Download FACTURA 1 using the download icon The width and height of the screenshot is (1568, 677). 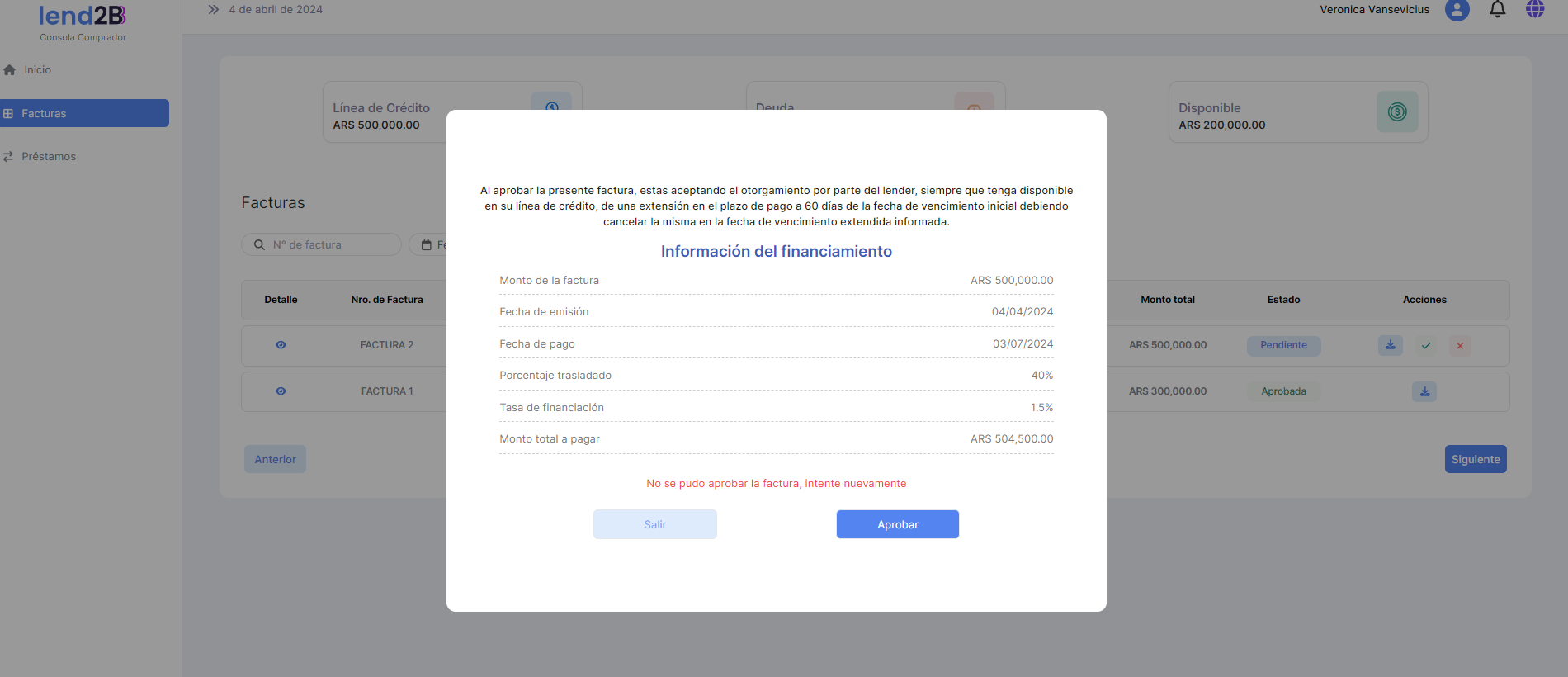[1424, 391]
